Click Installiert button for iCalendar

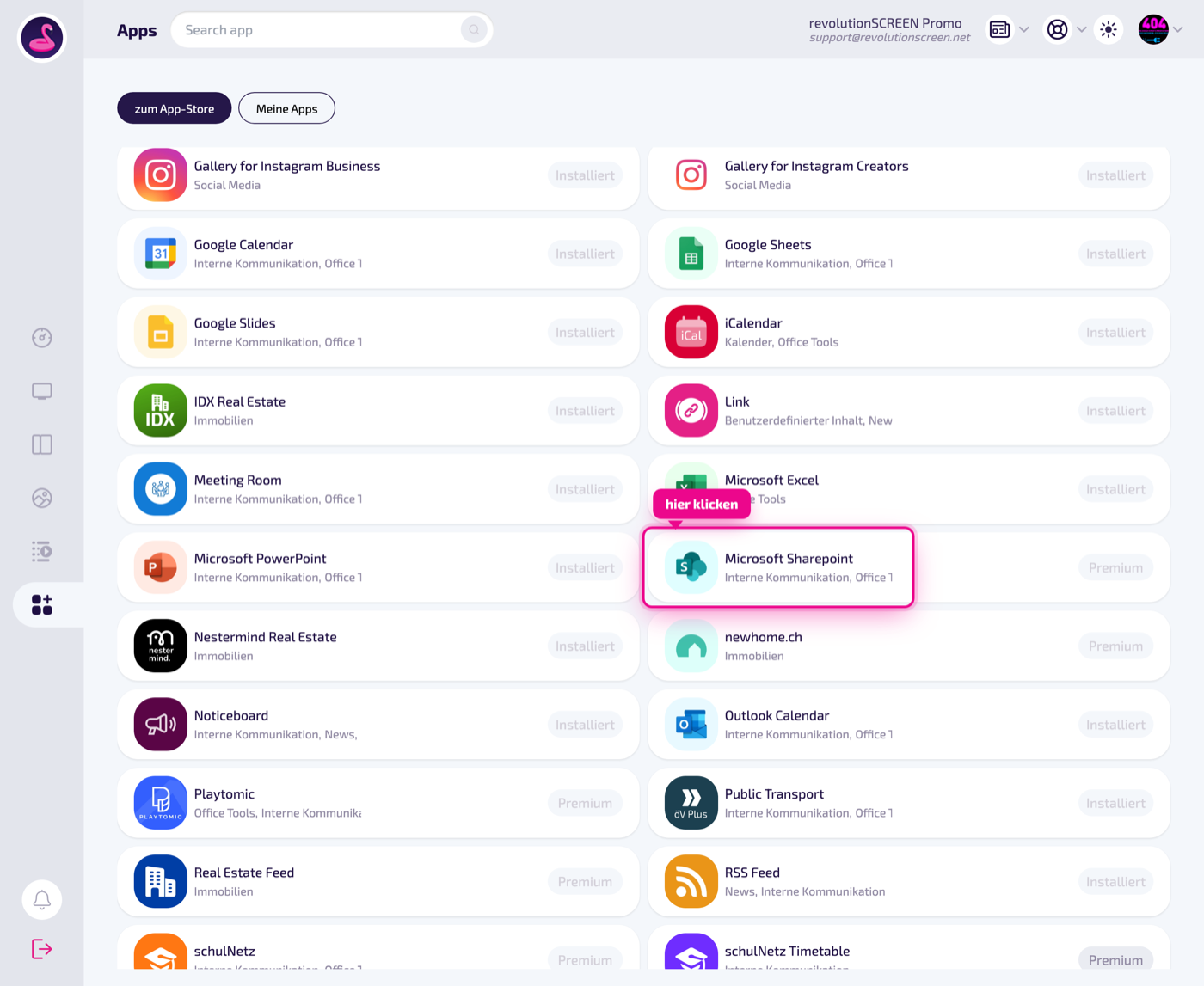[x=1115, y=332]
